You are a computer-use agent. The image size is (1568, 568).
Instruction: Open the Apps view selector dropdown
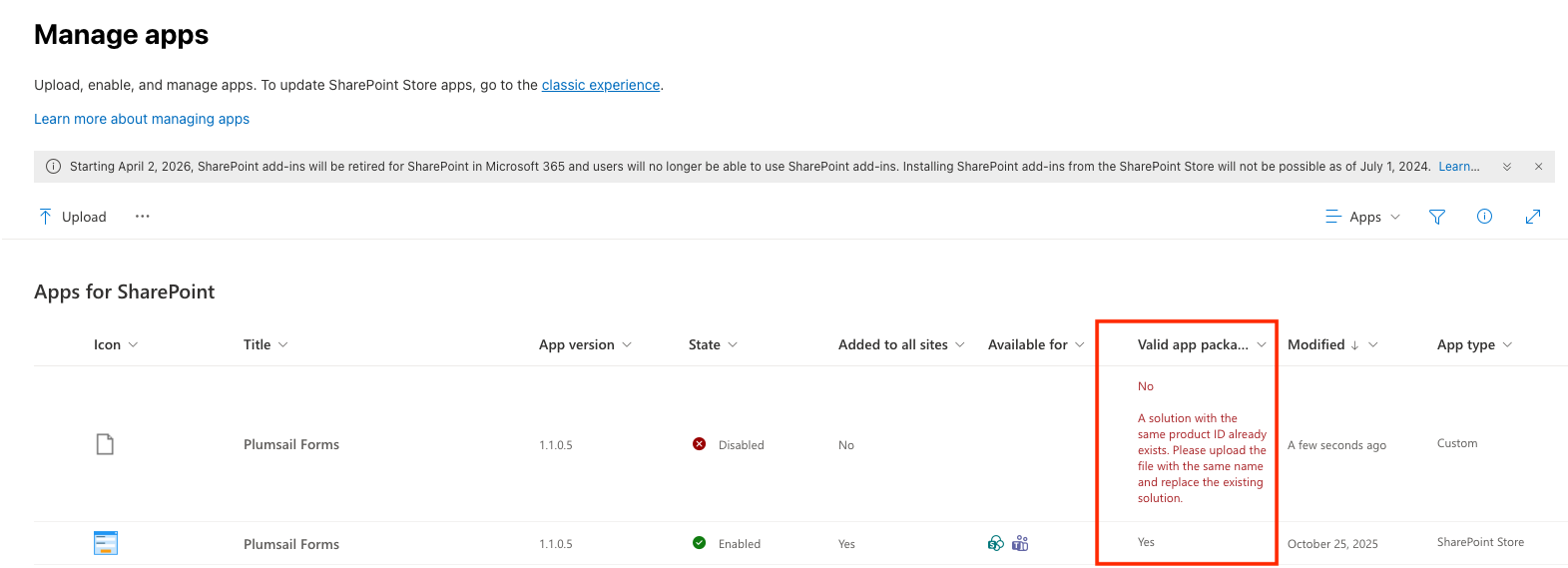[1362, 217]
